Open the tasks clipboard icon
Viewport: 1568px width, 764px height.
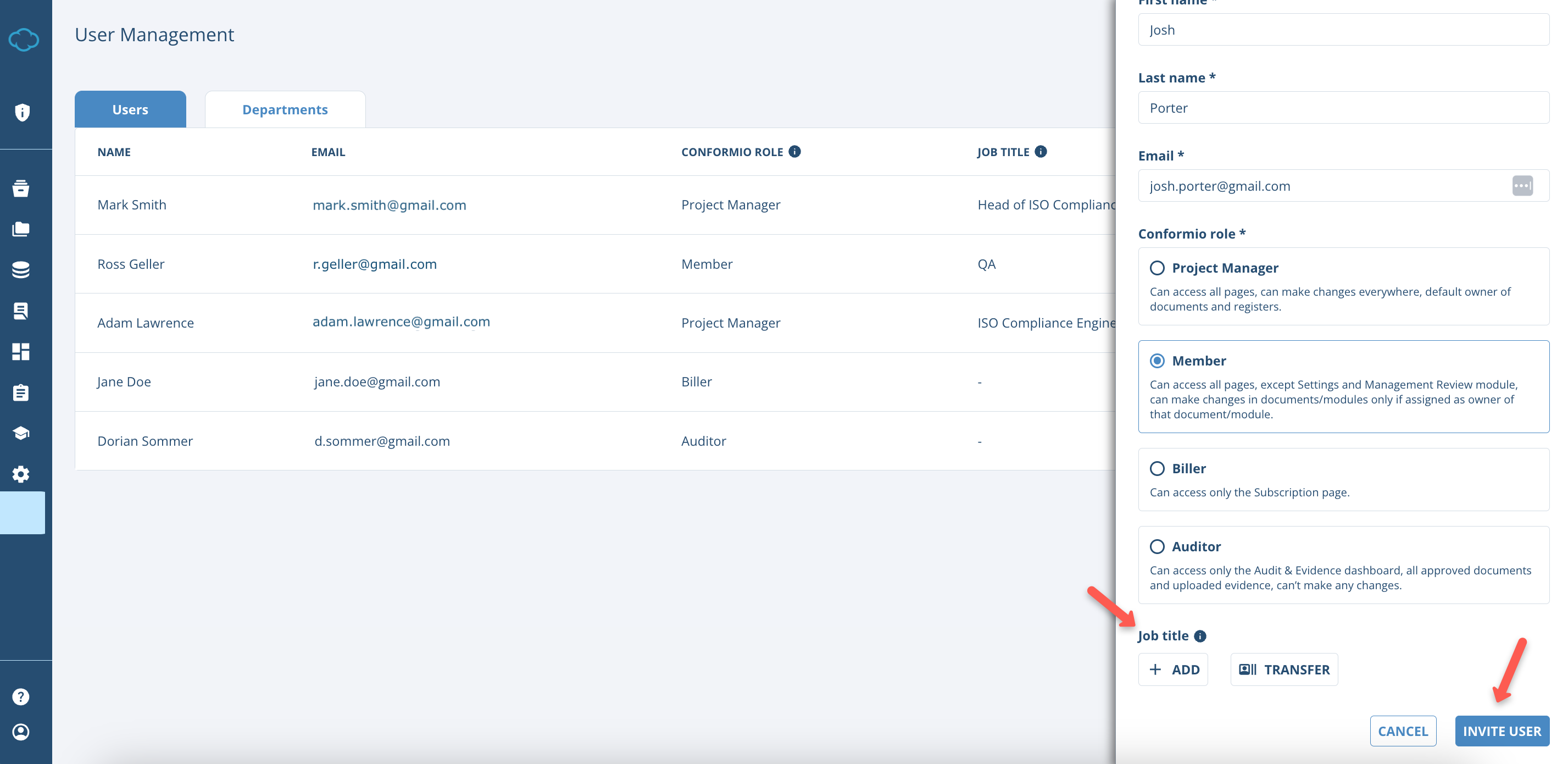pyautogui.click(x=22, y=392)
